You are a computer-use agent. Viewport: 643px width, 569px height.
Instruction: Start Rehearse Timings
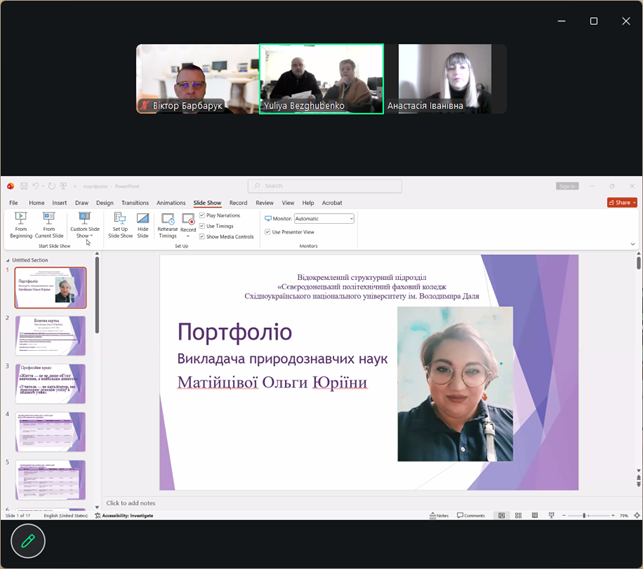[x=168, y=225]
